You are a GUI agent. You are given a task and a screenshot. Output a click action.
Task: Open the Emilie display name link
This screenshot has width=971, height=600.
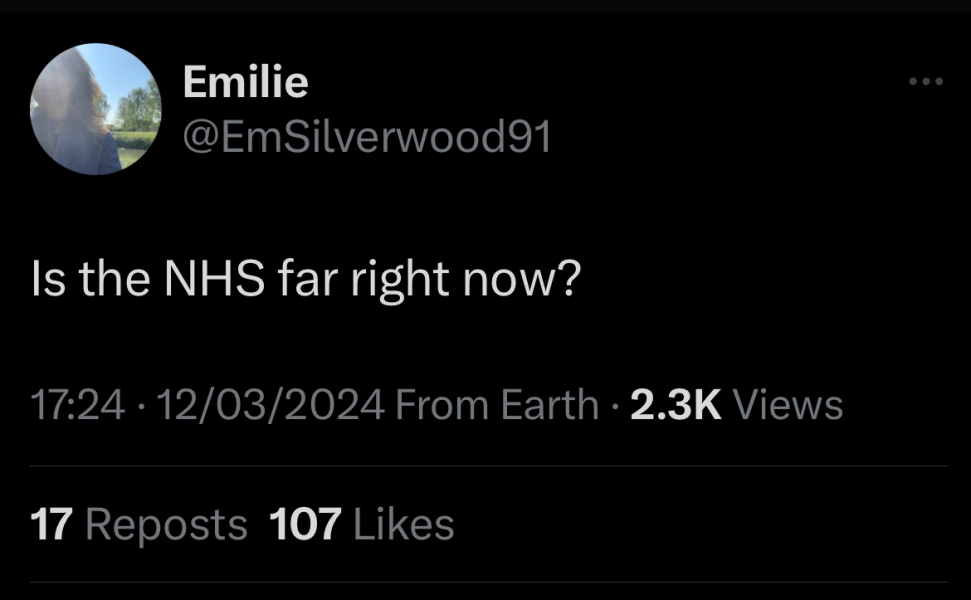(245, 83)
